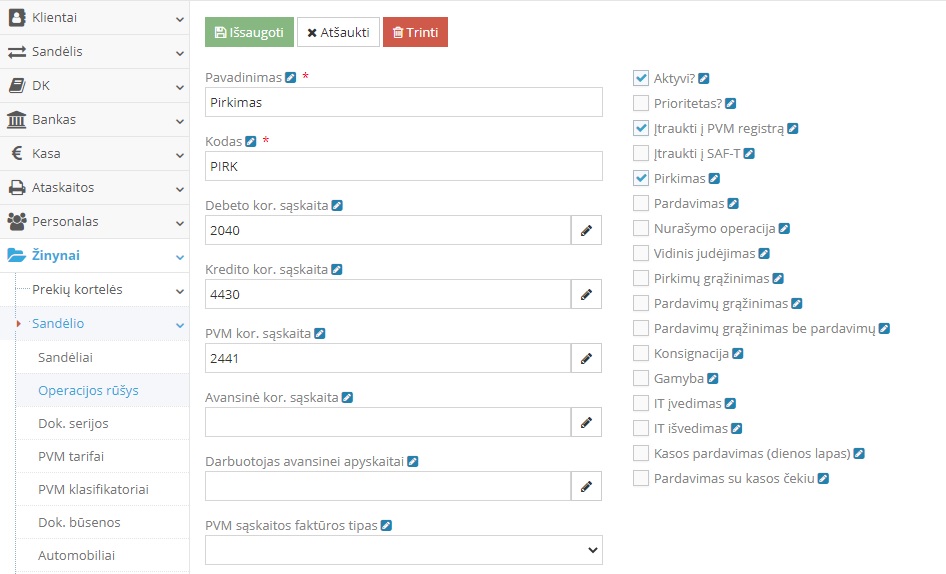Click the Pavadinimas text field

(403, 102)
